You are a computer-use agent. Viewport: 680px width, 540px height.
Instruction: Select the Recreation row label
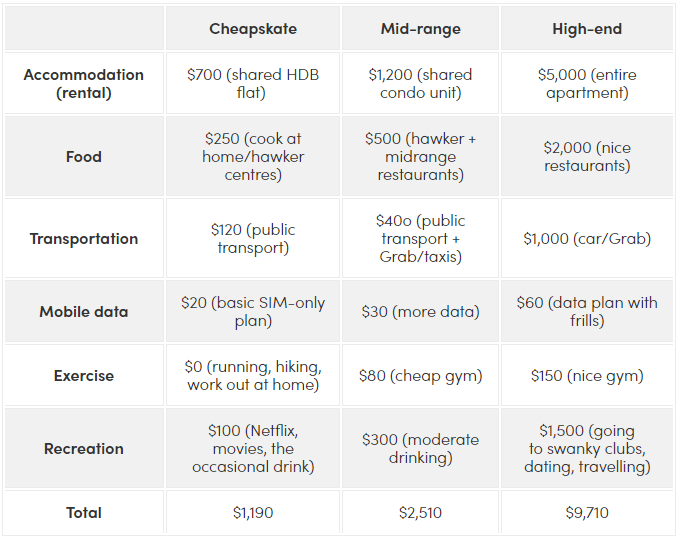tap(84, 449)
